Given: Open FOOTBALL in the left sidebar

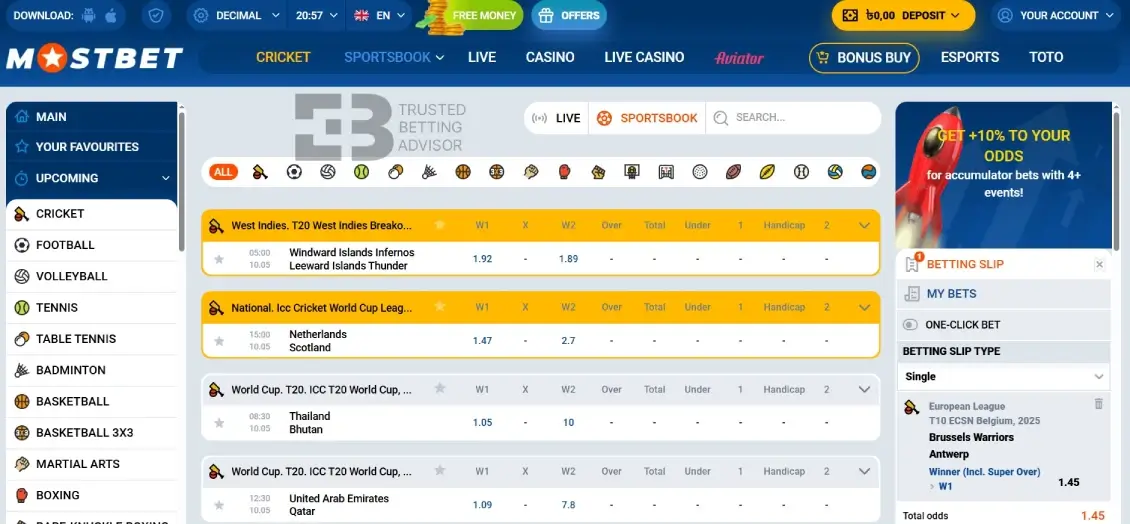Looking at the screenshot, I should coord(92,245).
